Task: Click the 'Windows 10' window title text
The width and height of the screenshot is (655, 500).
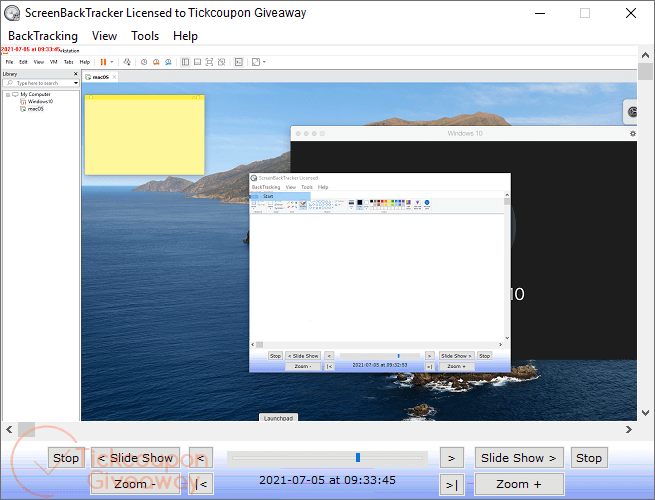Action: click(x=465, y=133)
